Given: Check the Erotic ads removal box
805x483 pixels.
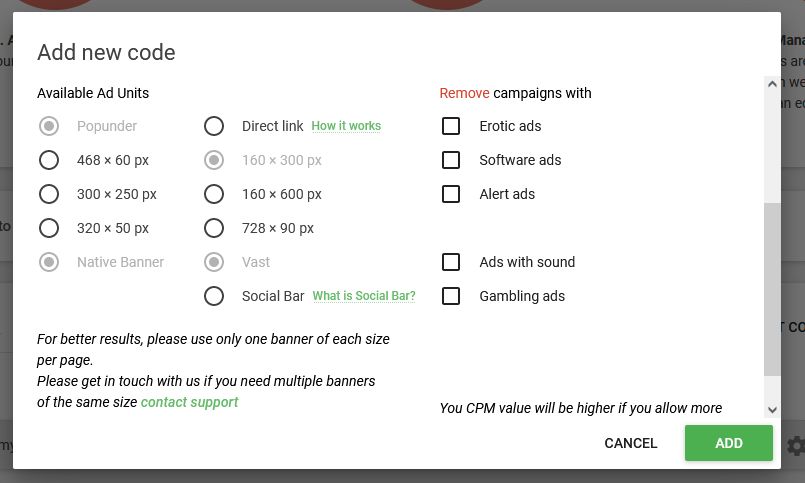Looking at the screenshot, I should tap(451, 126).
